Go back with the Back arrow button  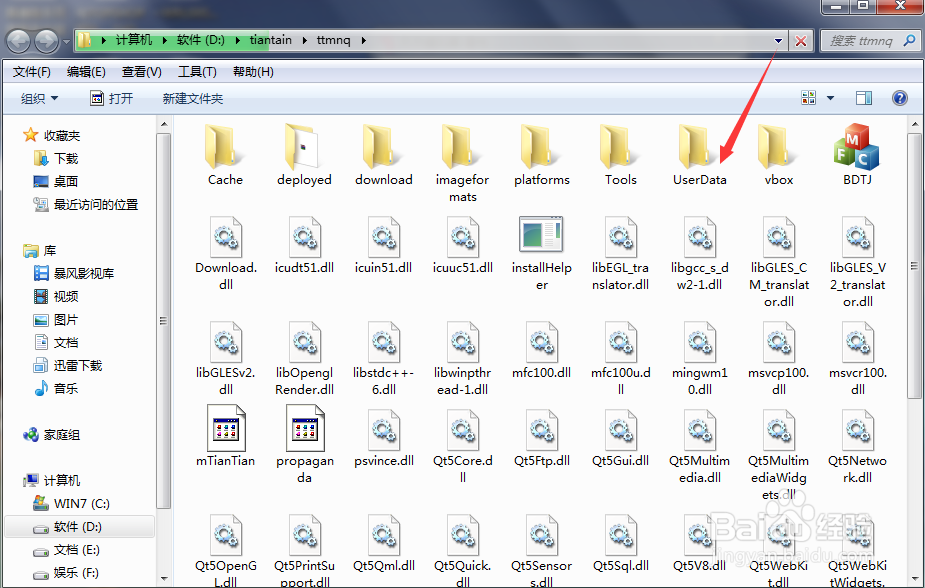18,41
